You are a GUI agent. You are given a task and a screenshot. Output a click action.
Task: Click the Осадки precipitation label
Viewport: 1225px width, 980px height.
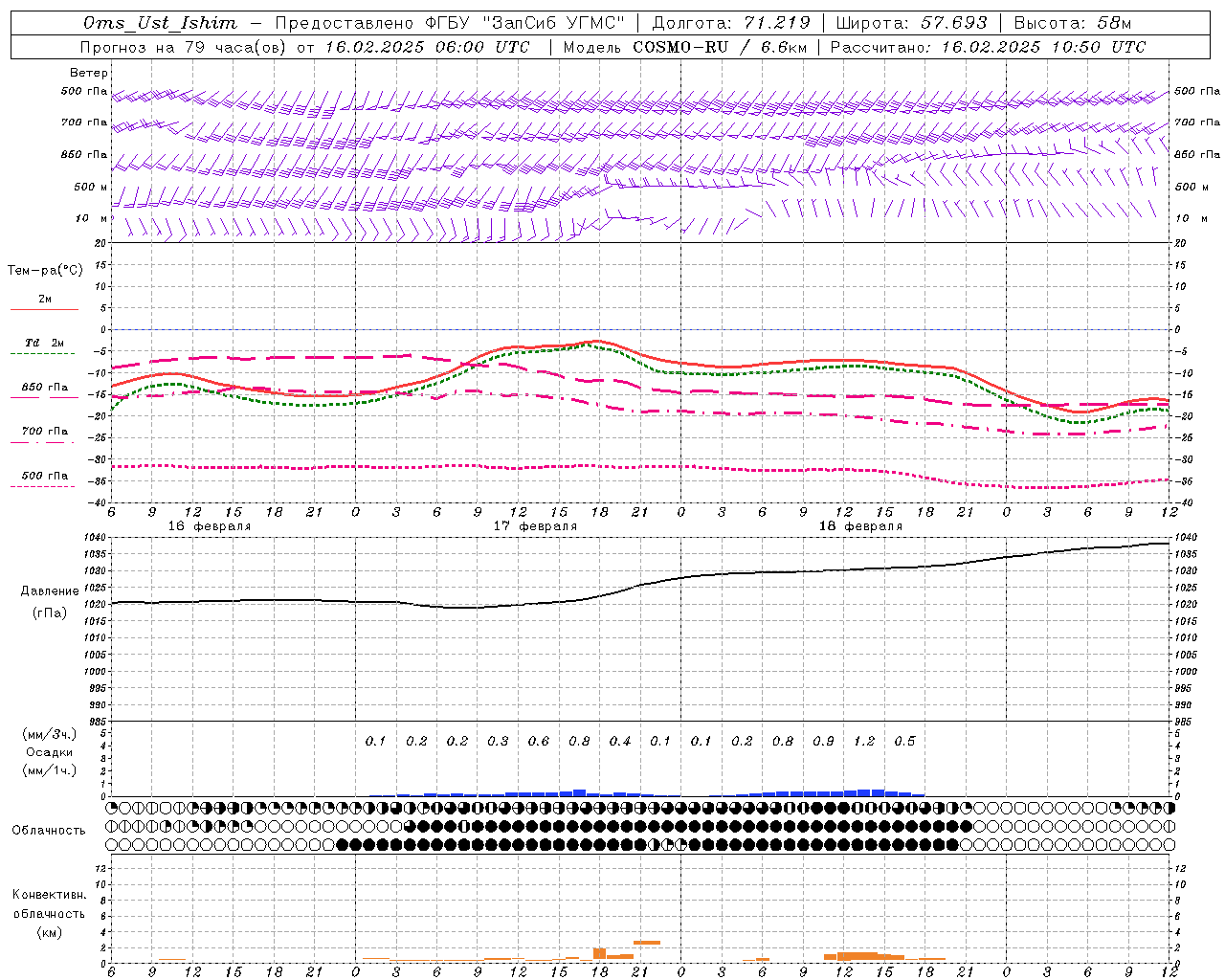[x=50, y=752]
